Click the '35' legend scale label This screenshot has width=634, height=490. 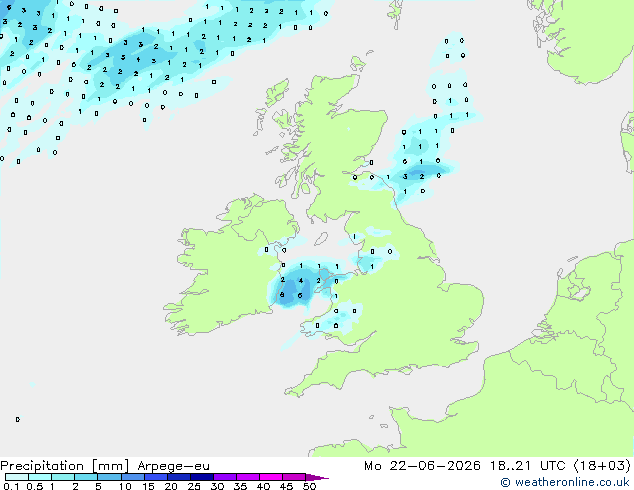240,486
